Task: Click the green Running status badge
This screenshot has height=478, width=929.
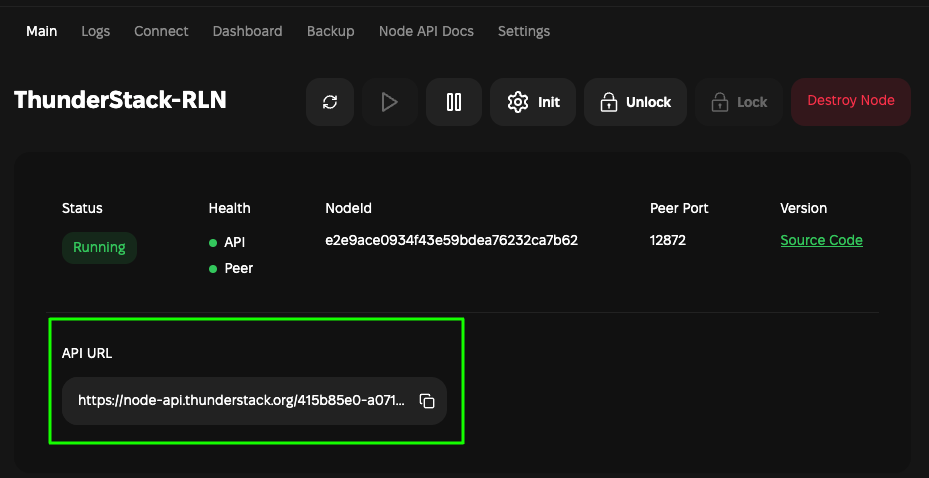Action: [99, 247]
